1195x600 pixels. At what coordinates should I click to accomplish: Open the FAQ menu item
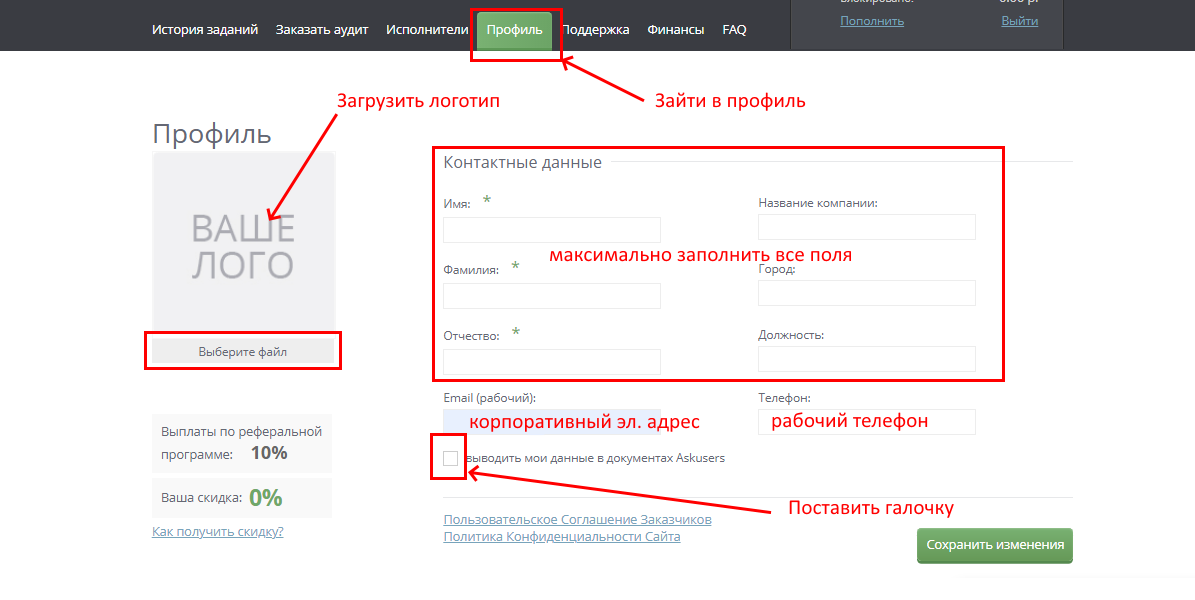(x=734, y=30)
